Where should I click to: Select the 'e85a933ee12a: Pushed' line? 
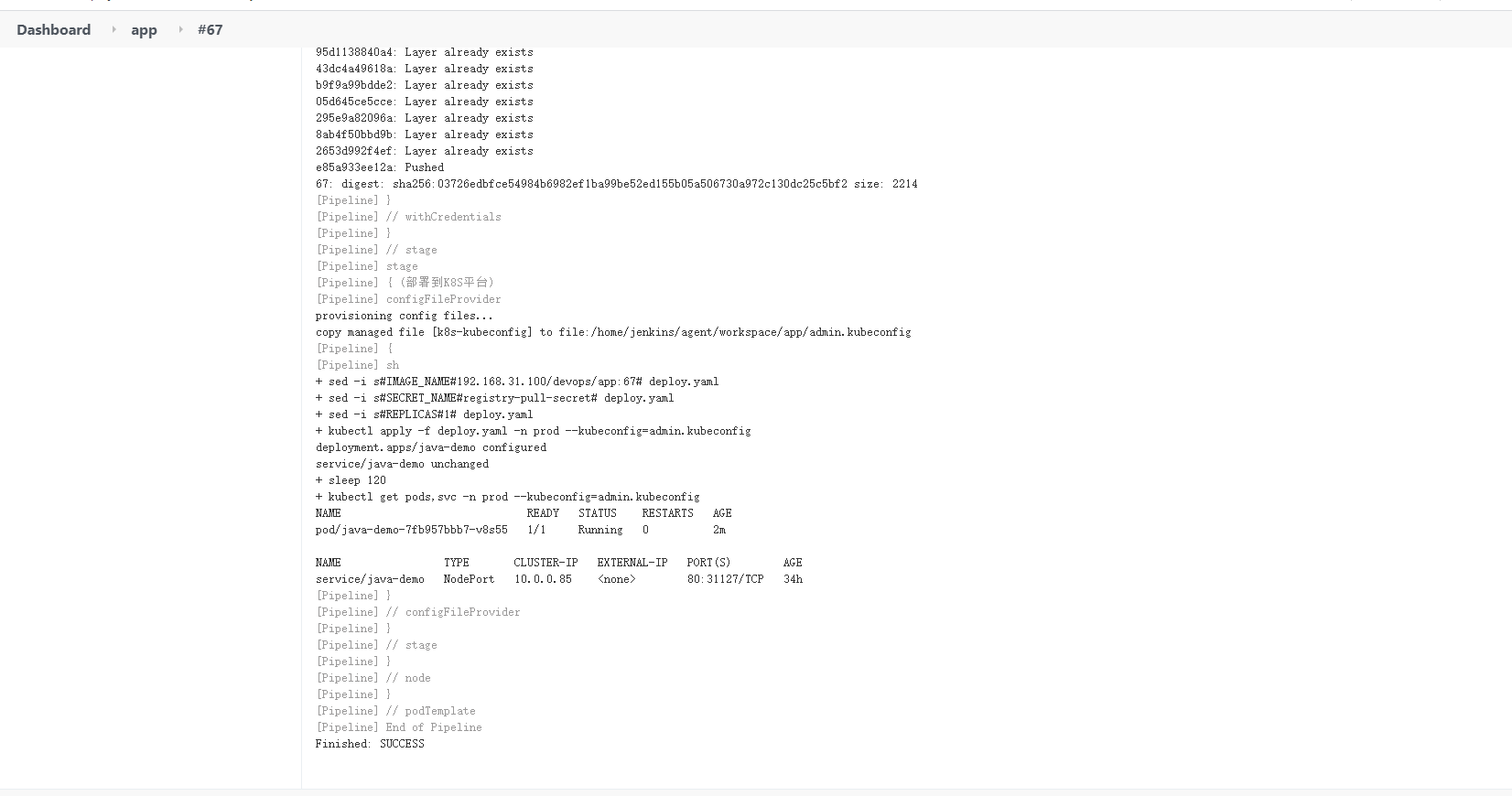[379, 167]
